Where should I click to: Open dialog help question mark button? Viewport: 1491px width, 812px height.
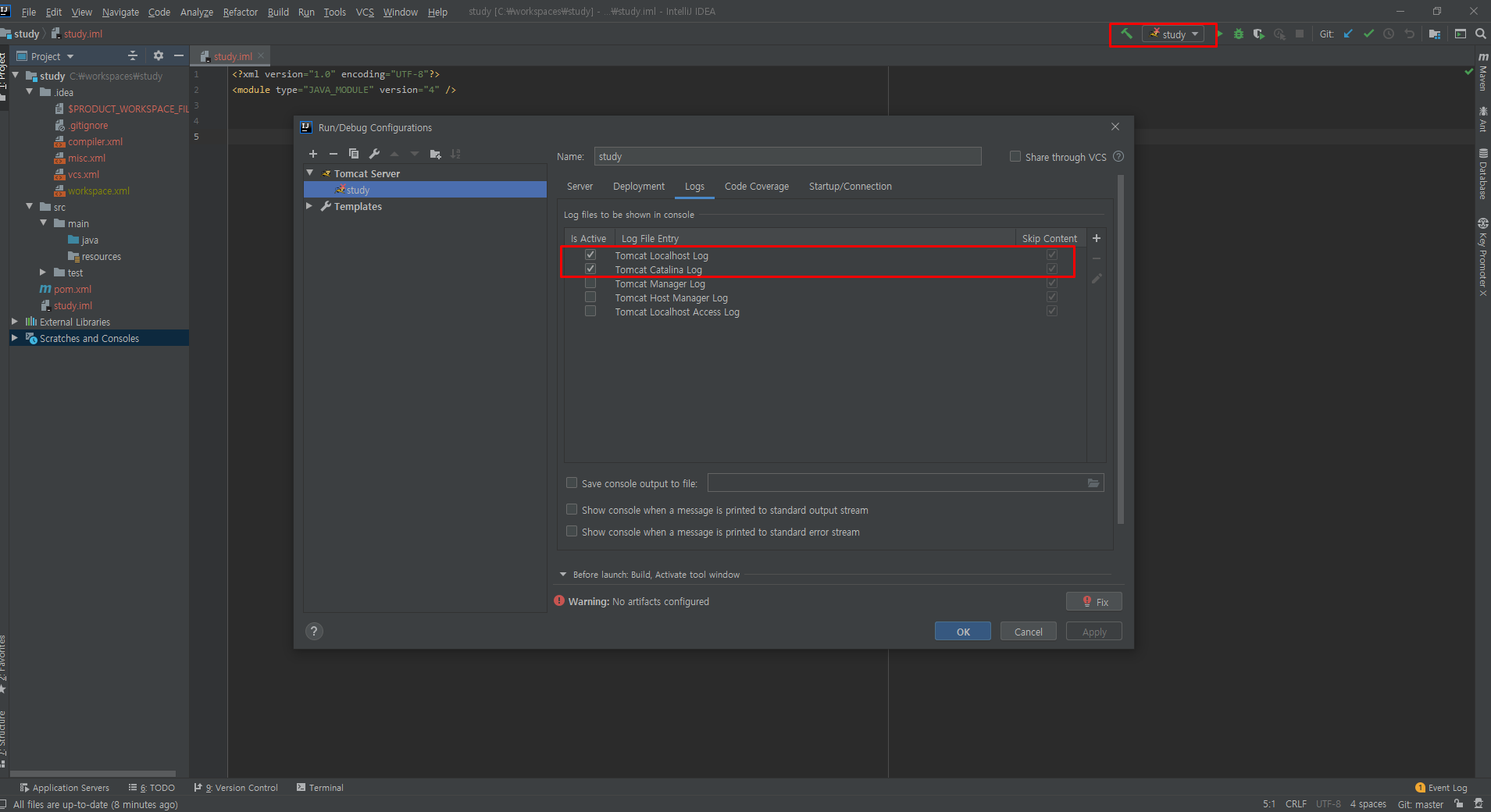pos(314,631)
